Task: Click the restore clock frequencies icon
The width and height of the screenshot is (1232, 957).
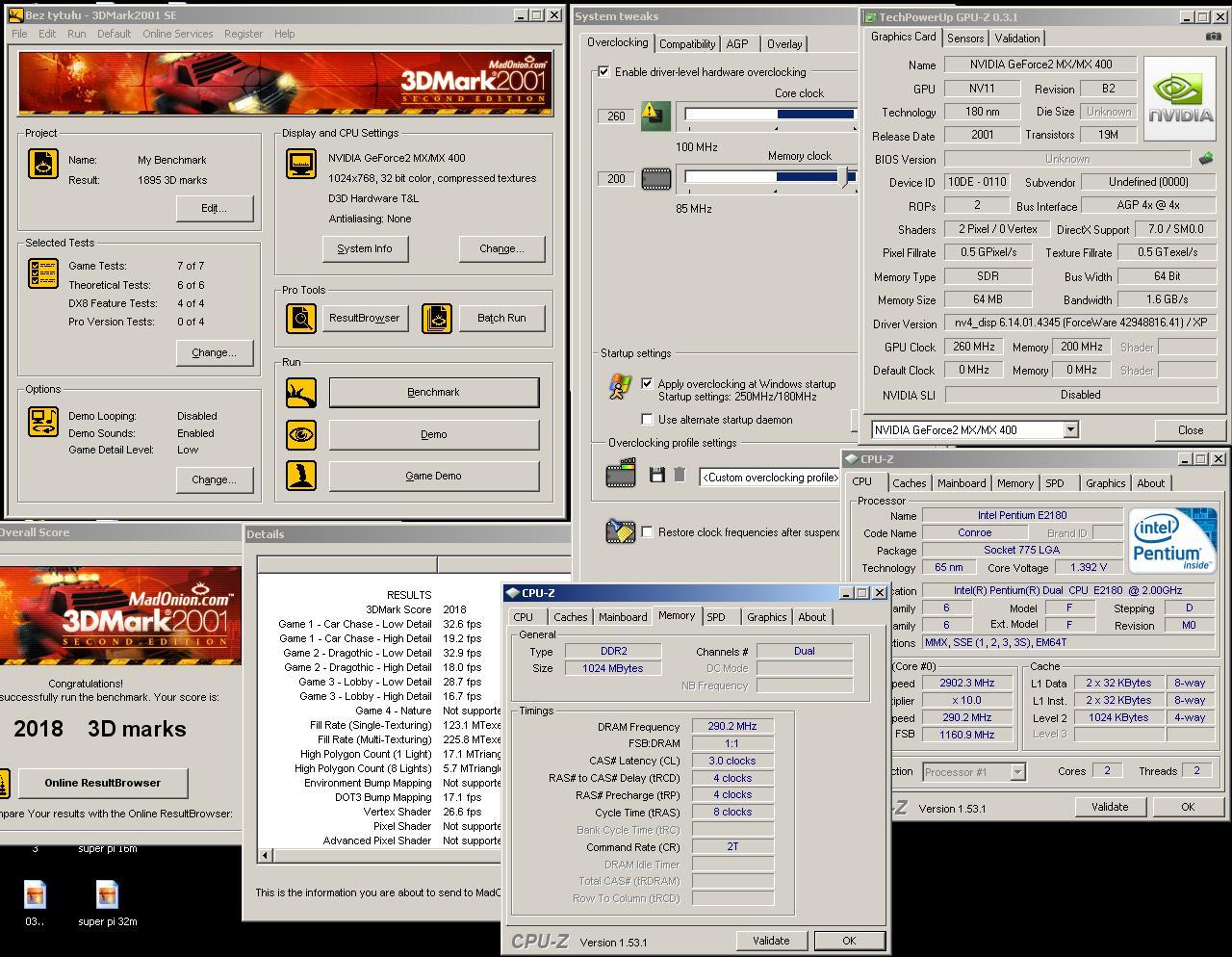Action: pos(621,531)
